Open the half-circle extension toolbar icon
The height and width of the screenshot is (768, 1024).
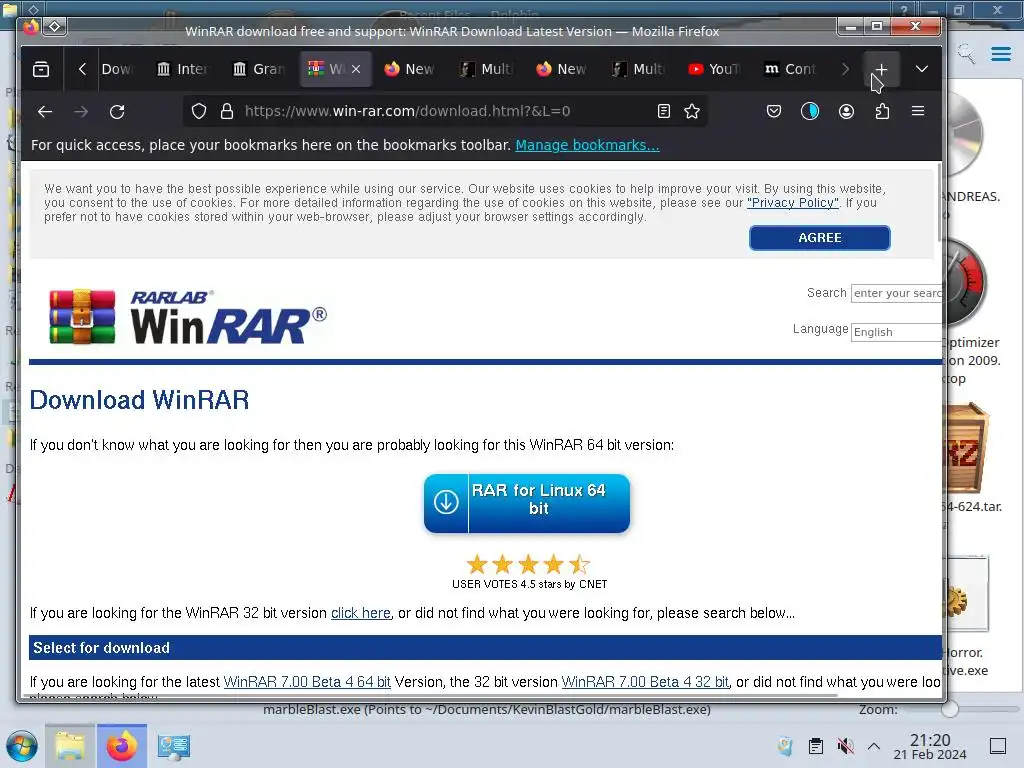[810, 112]
